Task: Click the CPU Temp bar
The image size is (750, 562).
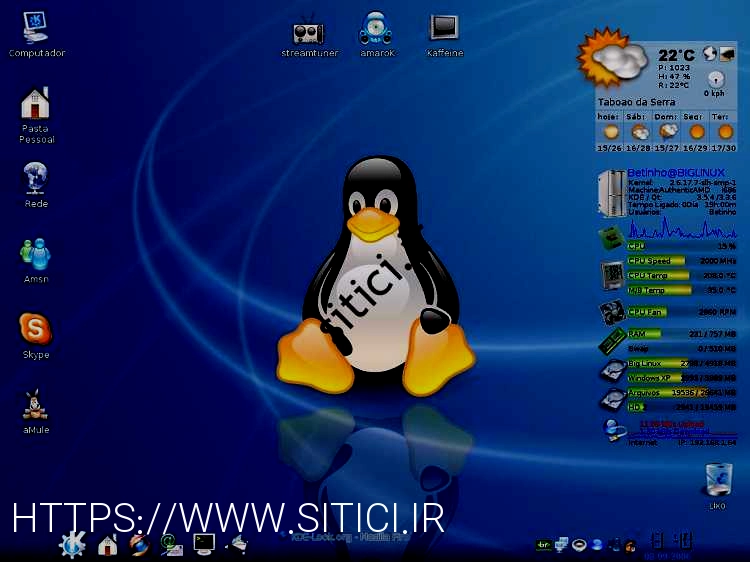Action: coord(682,276)
